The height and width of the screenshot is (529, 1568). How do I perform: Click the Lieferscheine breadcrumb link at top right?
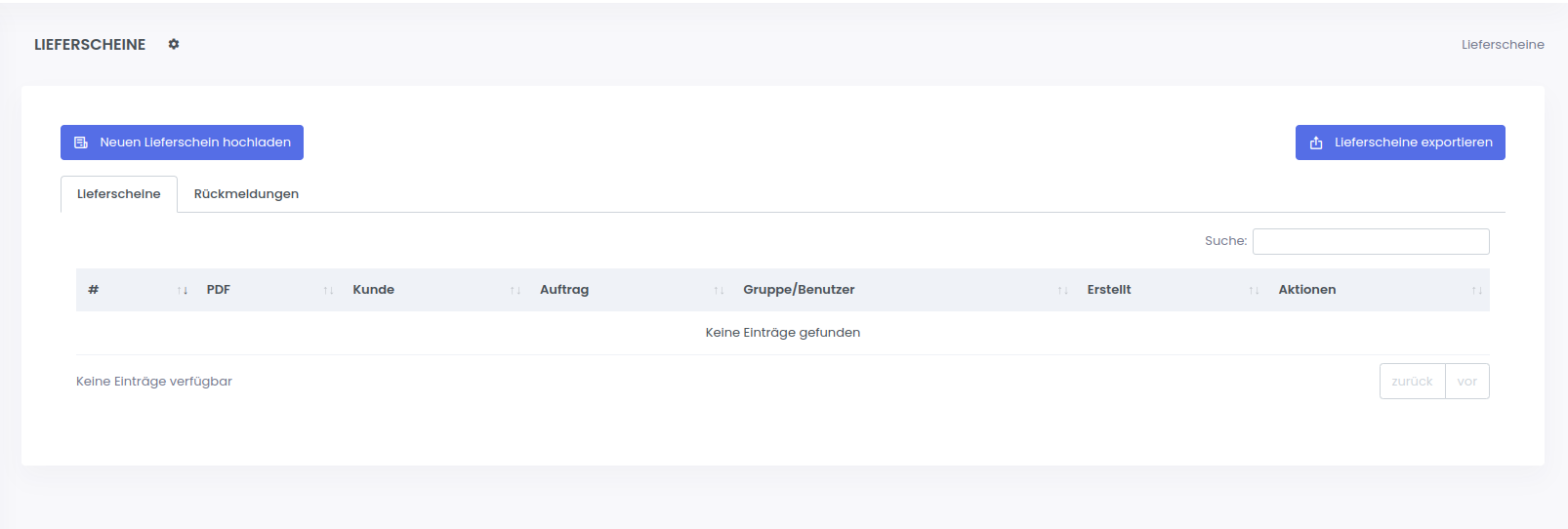tap(1502, 45)
